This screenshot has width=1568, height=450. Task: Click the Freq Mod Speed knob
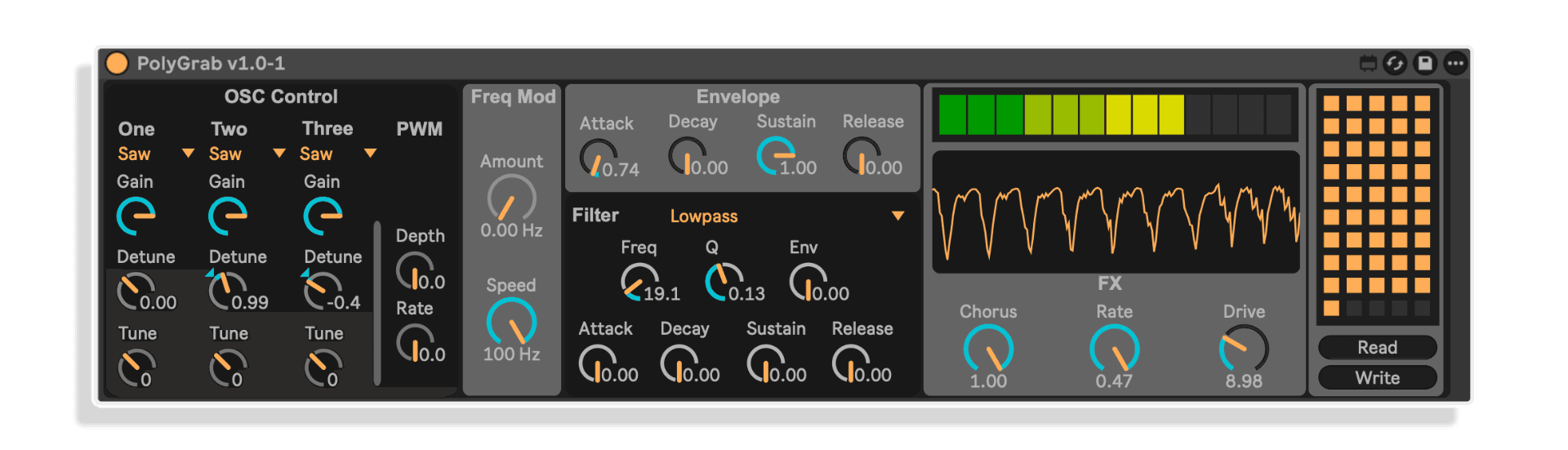(x=511, y=322)
